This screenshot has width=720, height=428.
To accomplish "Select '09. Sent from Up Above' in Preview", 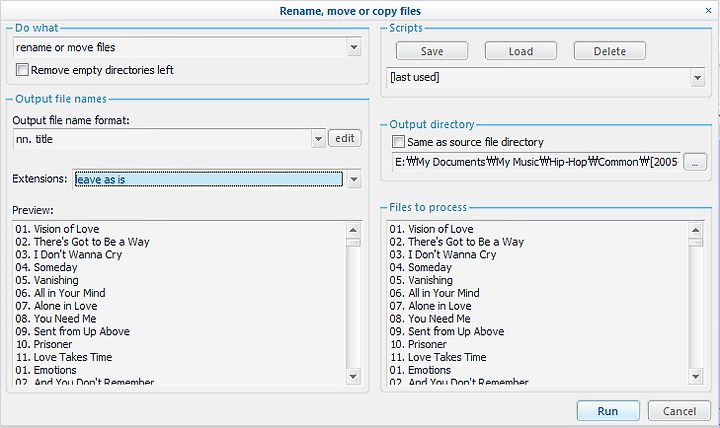I will tap(73, 332).
